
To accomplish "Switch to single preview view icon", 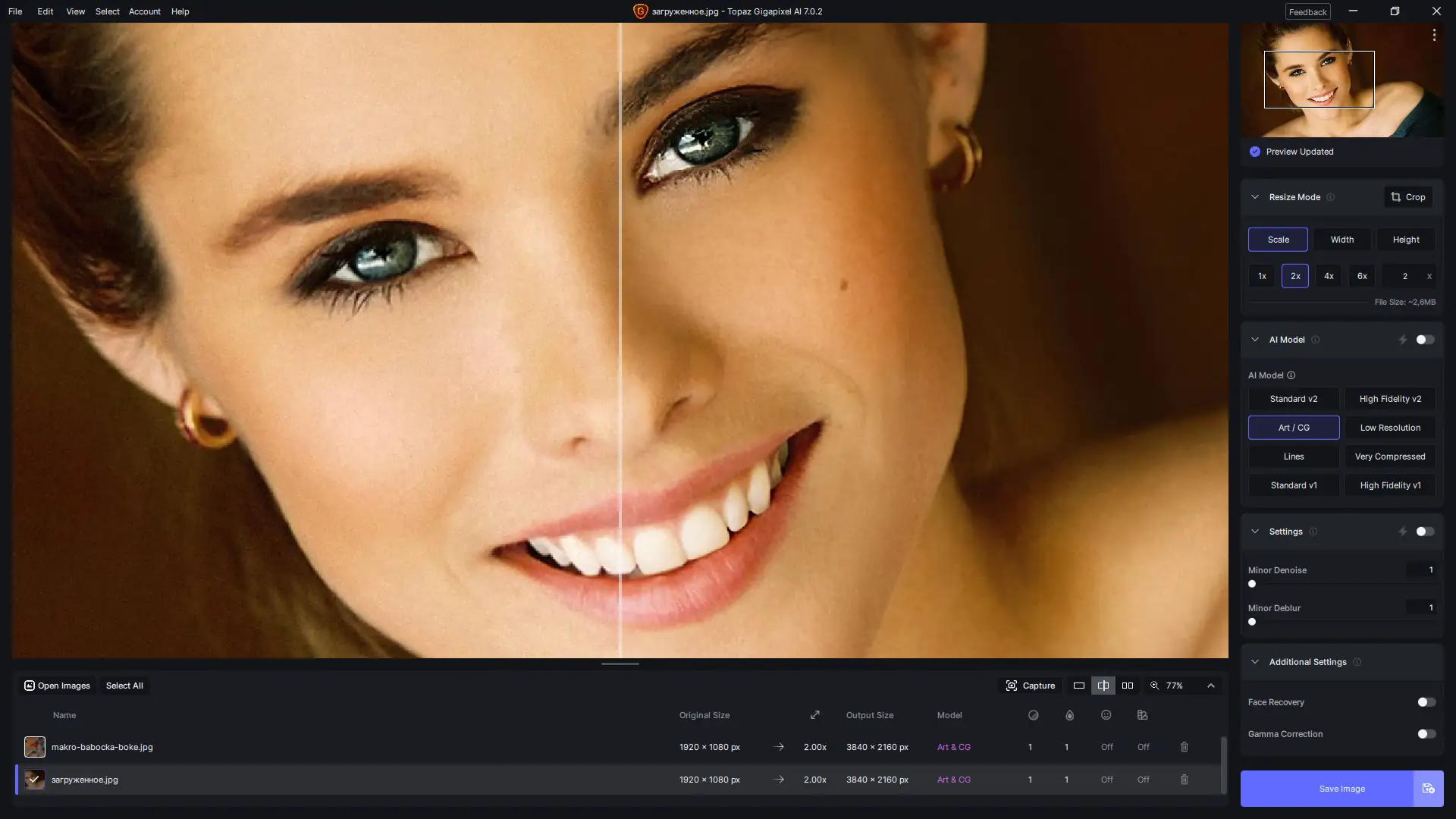I will point(1078,686).
